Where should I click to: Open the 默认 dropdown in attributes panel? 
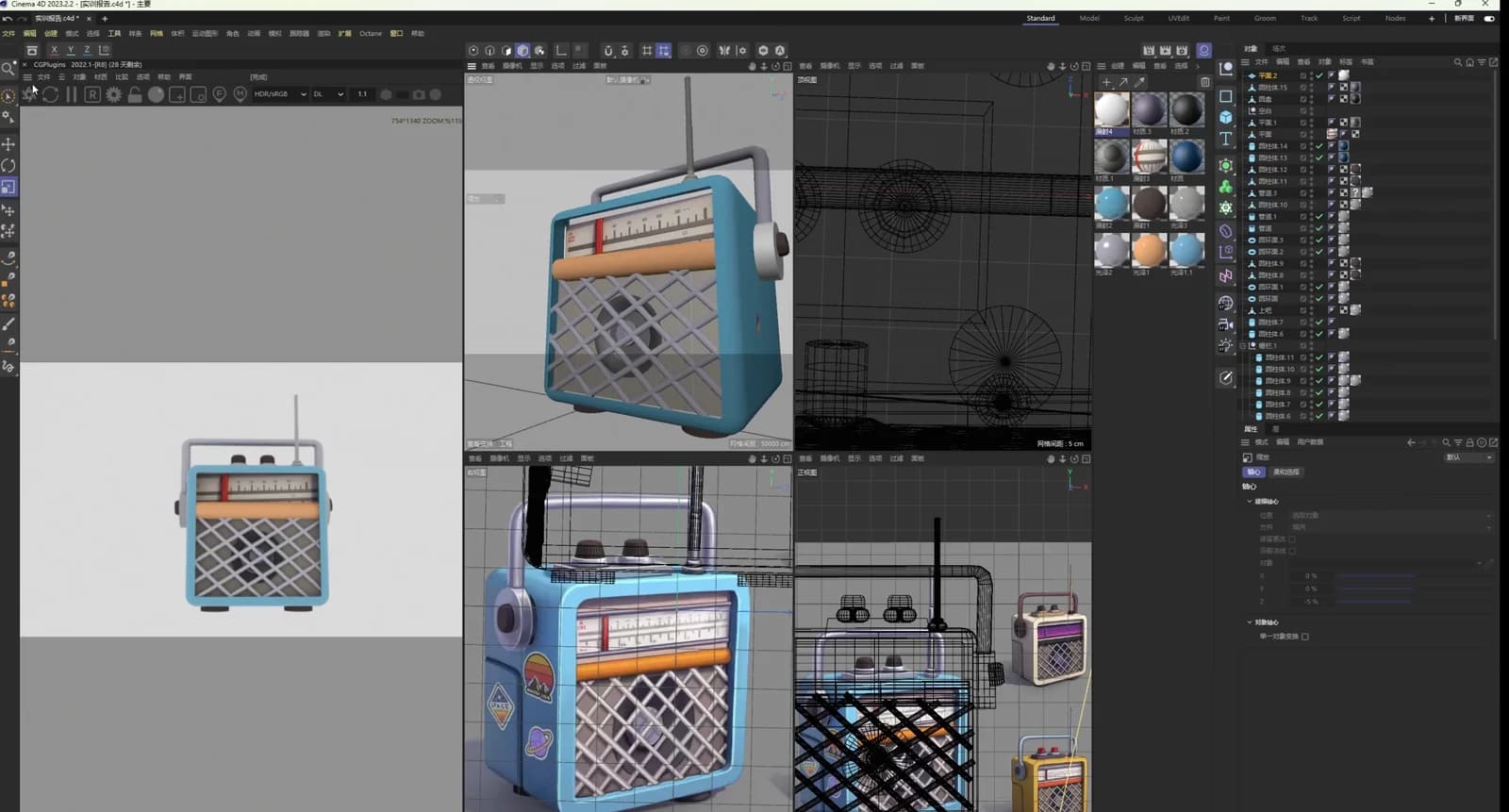(x=1469, y=457)
